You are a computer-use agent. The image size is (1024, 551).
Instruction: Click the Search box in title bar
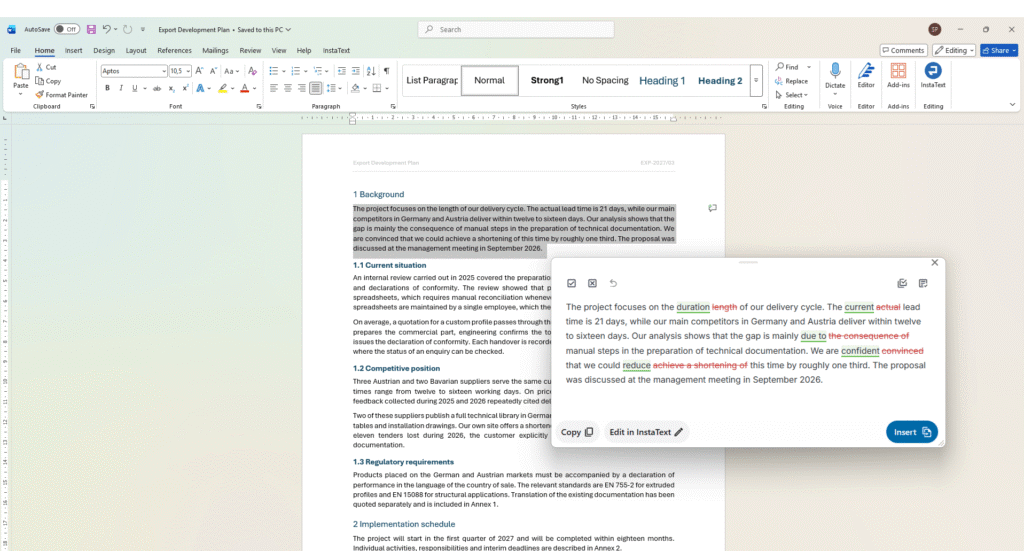[516, 29]
